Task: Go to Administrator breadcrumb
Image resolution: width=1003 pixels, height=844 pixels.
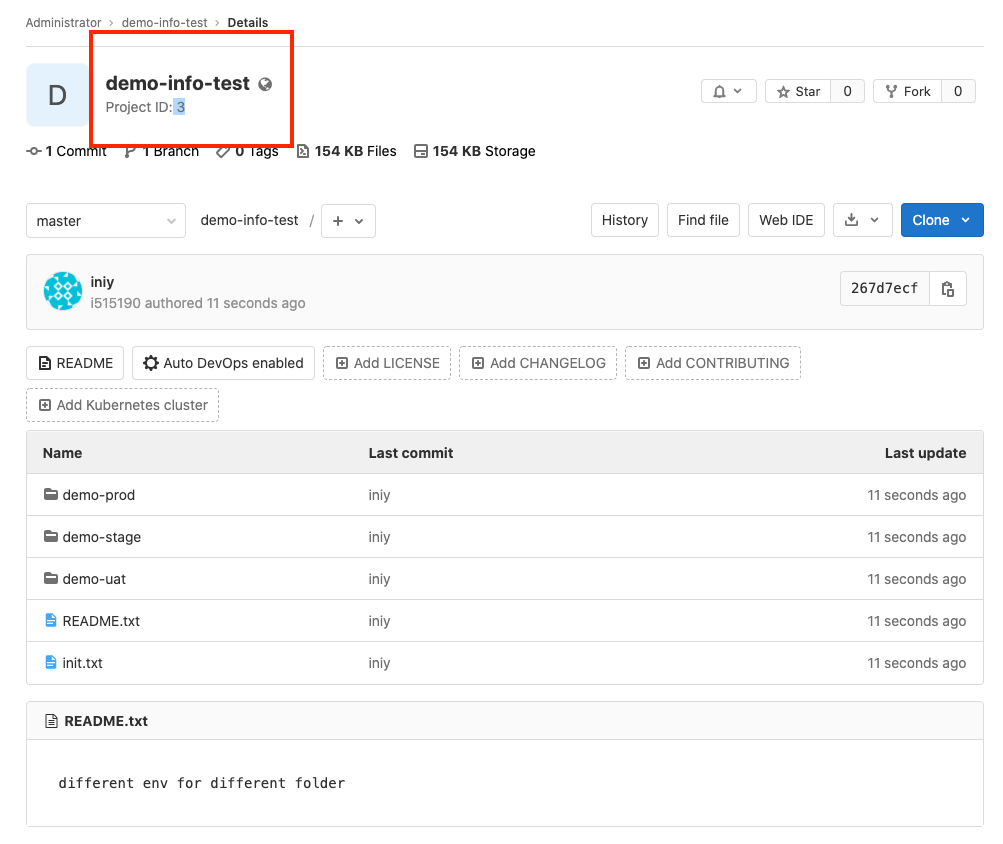Action: [63, 22]
